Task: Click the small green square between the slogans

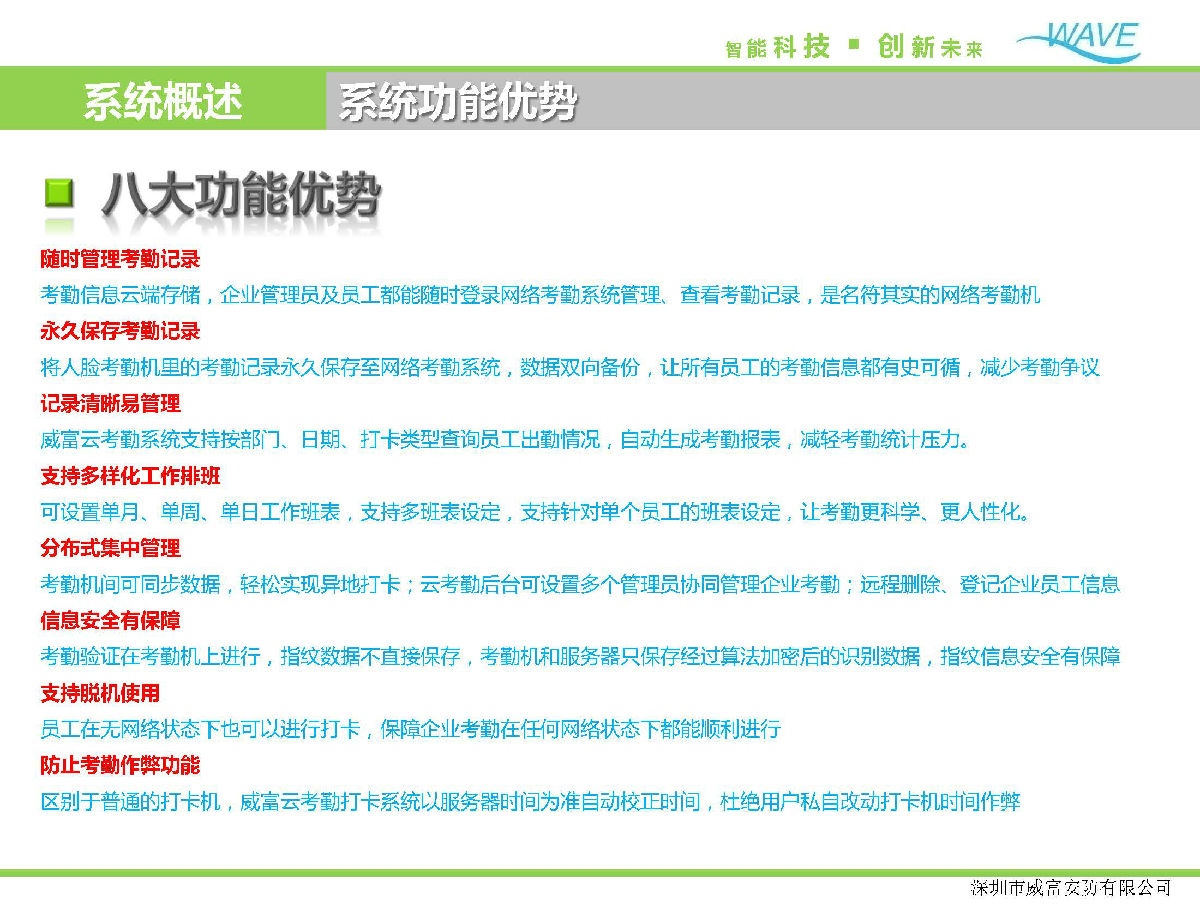Action: point(853,44)
